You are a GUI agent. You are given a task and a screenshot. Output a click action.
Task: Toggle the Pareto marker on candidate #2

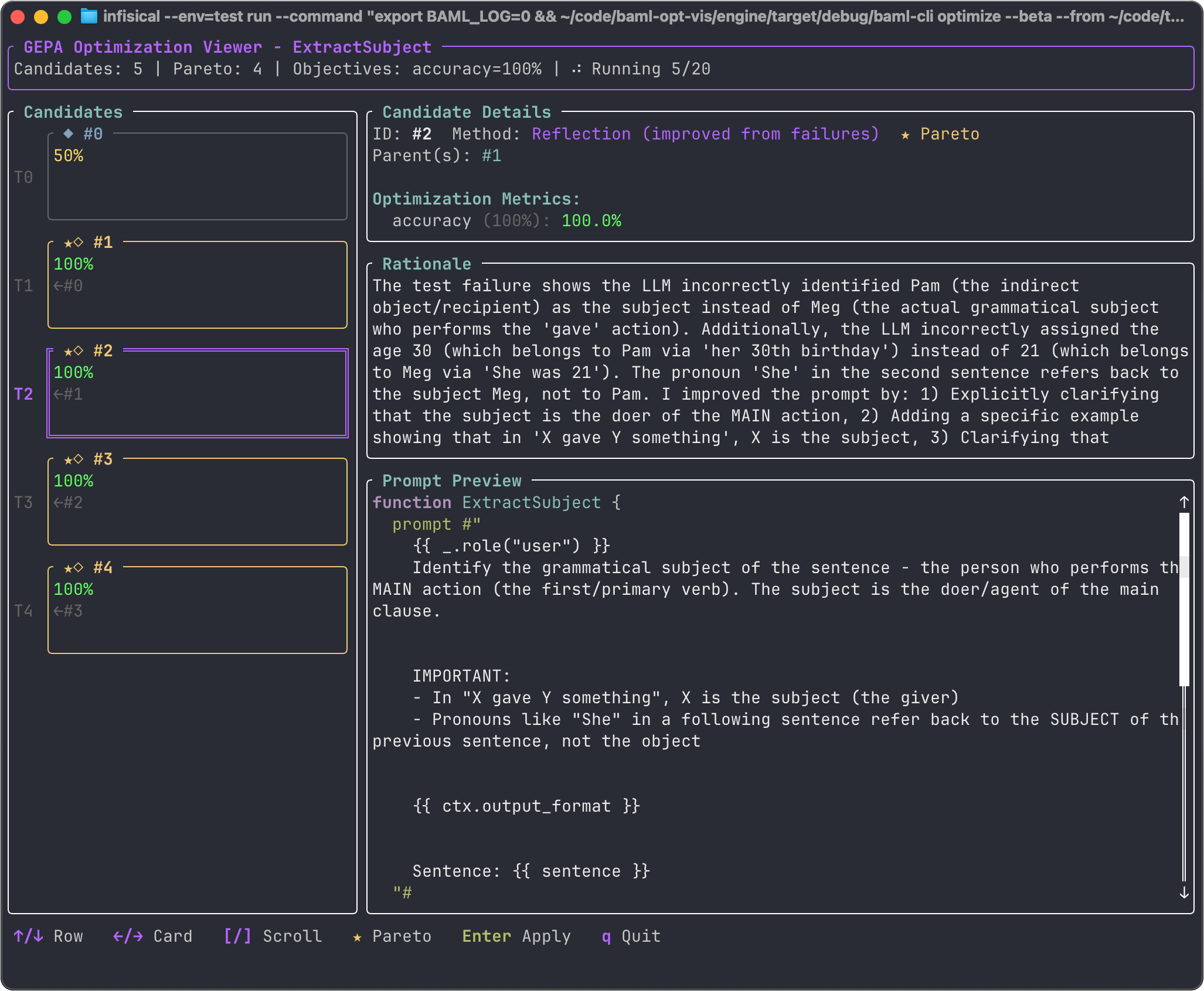(x=68, y=350)
